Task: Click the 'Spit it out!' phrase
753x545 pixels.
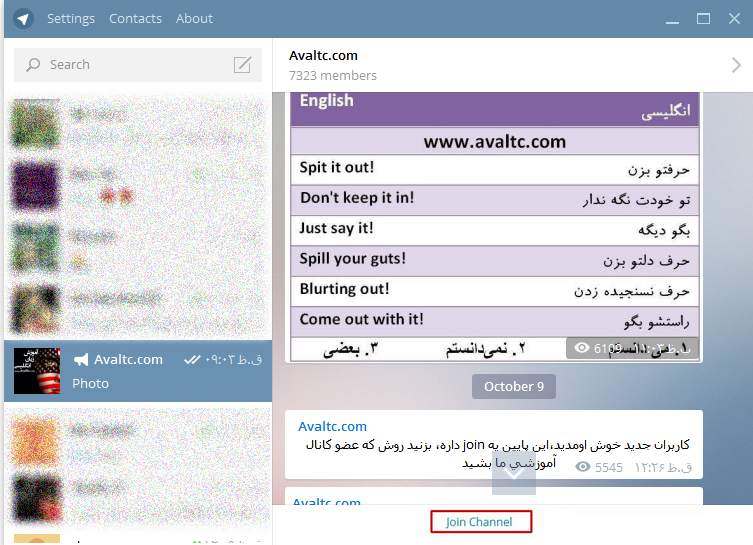Action: (x=337, y=168)
